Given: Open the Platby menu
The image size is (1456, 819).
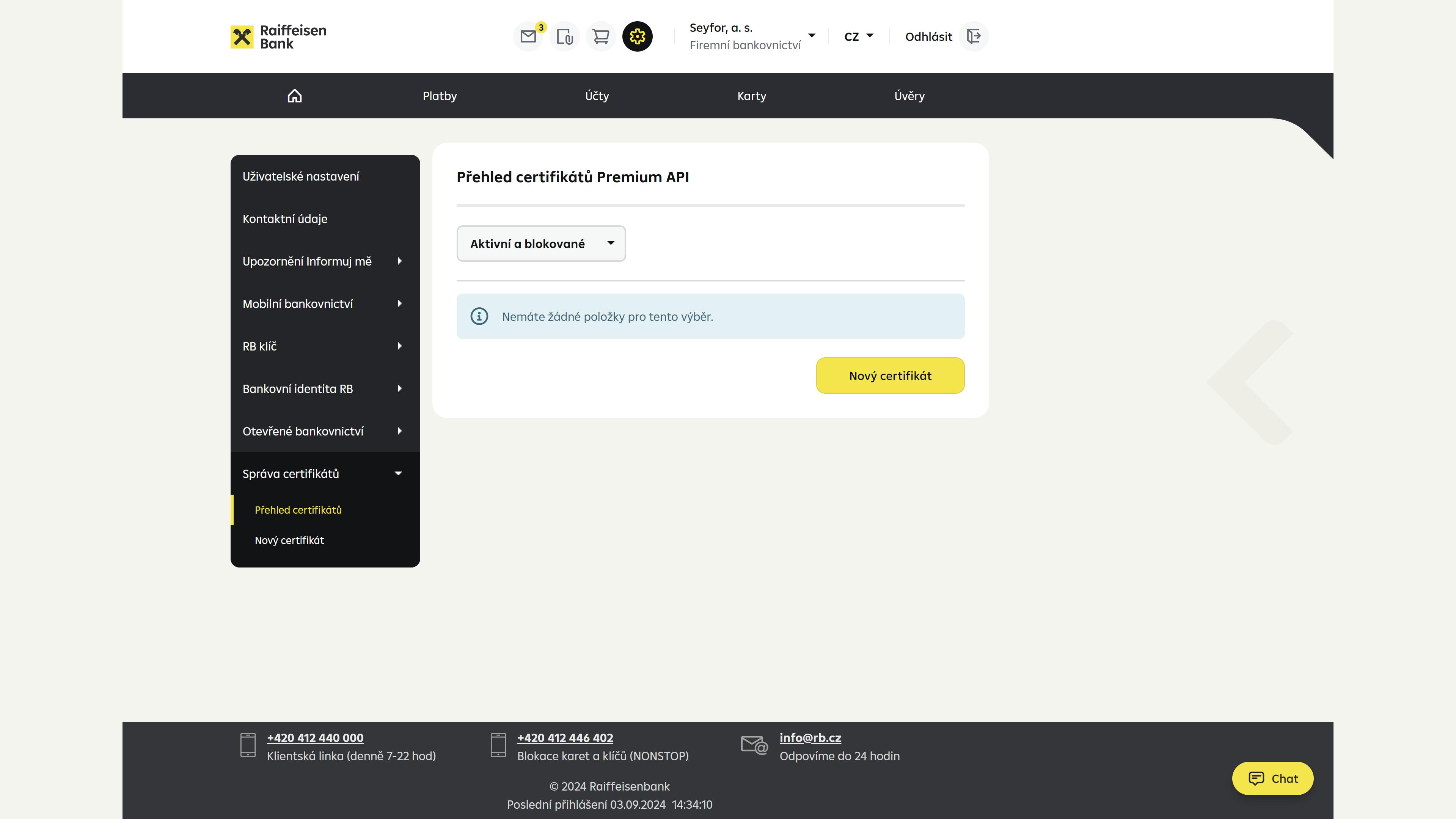Looking at the screenshot, I should click(x=440, y=96).
